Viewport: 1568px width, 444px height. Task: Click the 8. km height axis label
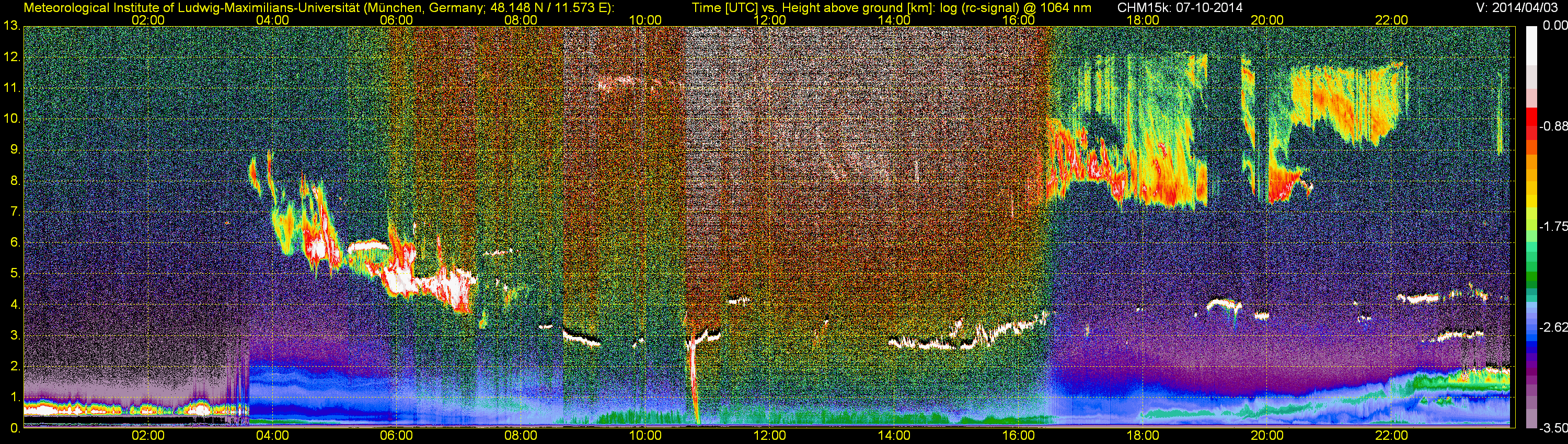click(15, 181)
